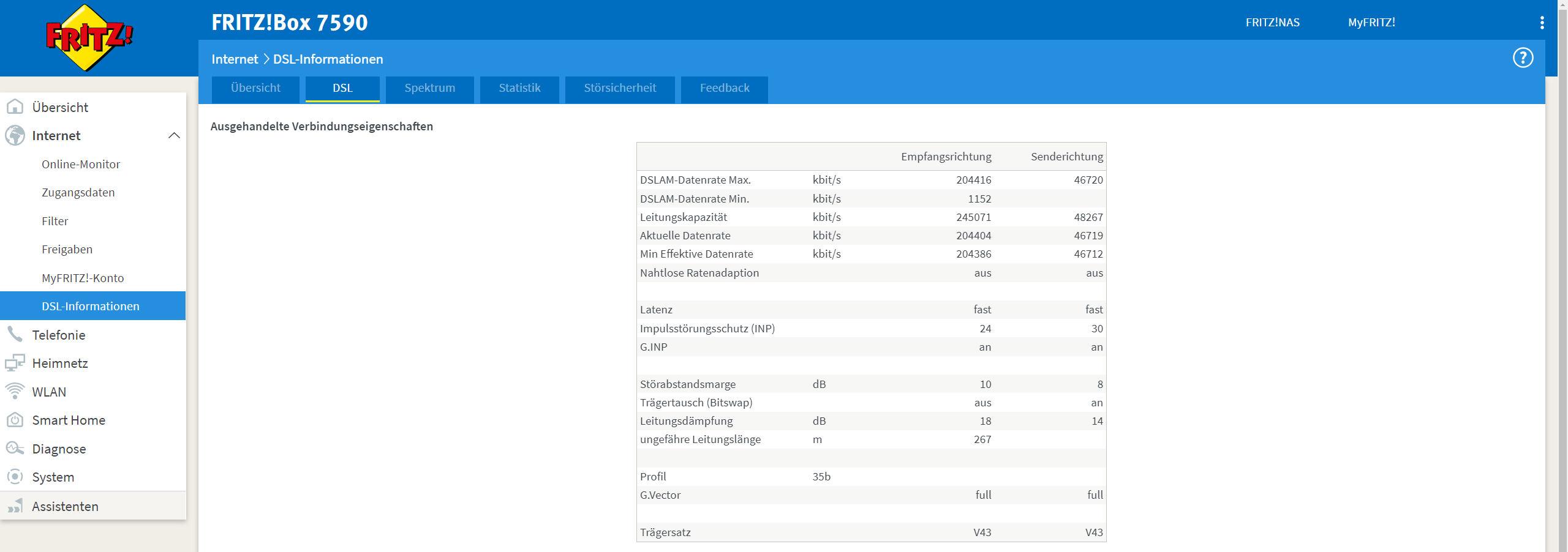Open Heimnetz menu entry

(60, 363)
